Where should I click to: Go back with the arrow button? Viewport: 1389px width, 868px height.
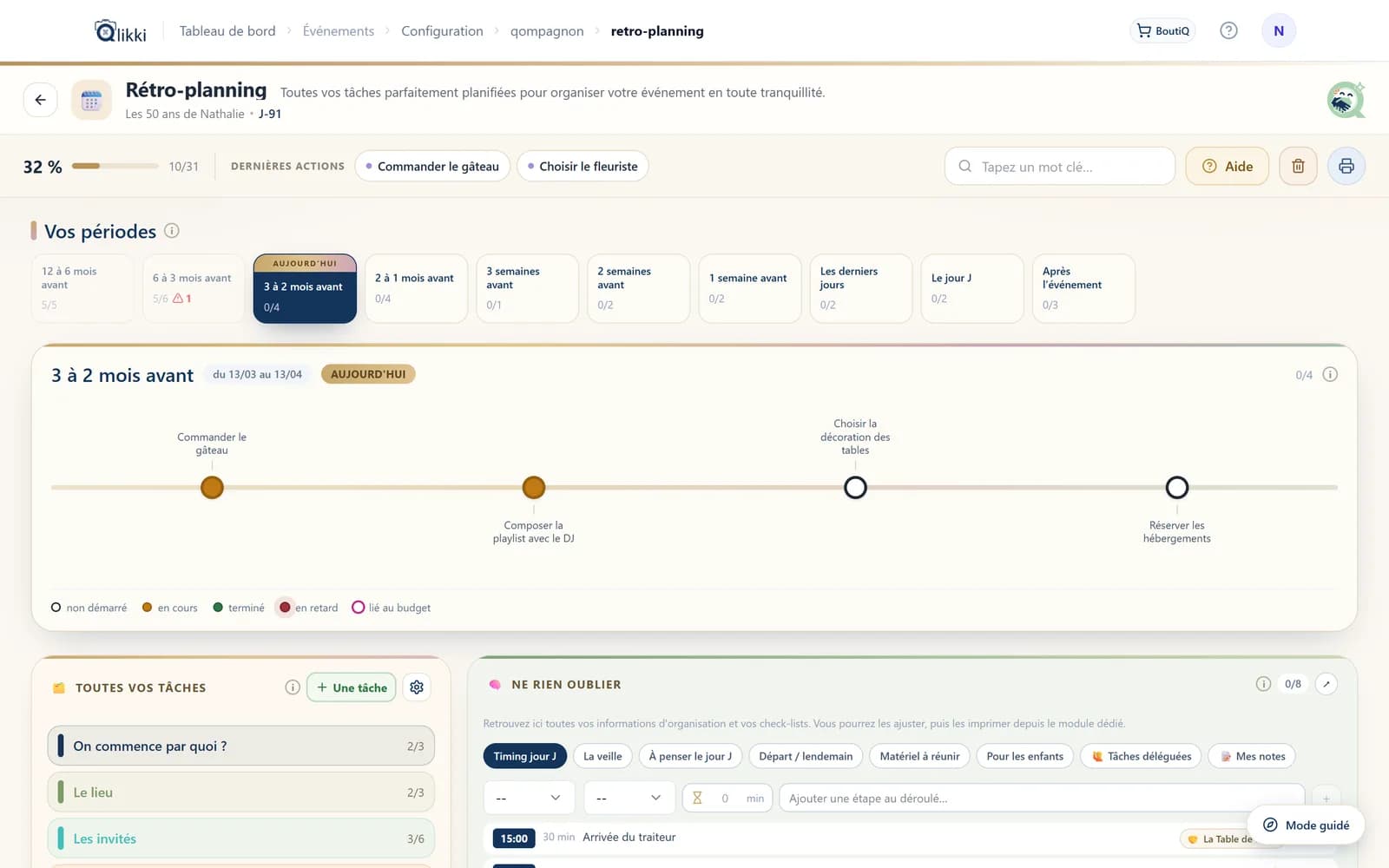point(41,100)
